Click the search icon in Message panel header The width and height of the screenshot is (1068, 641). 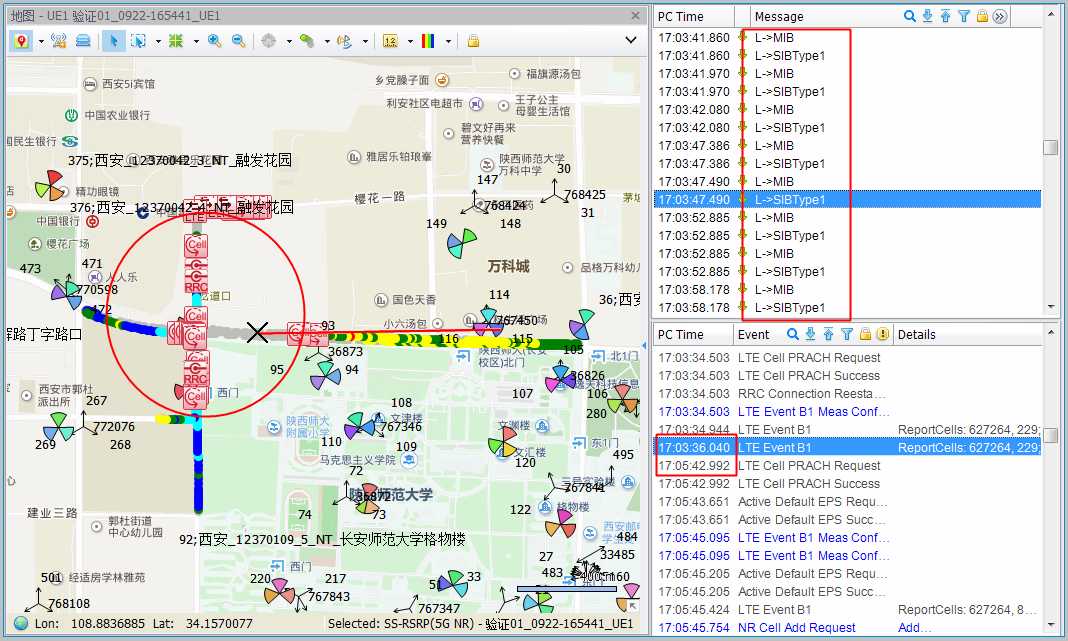pyautogui.click(x=910, y=16)
